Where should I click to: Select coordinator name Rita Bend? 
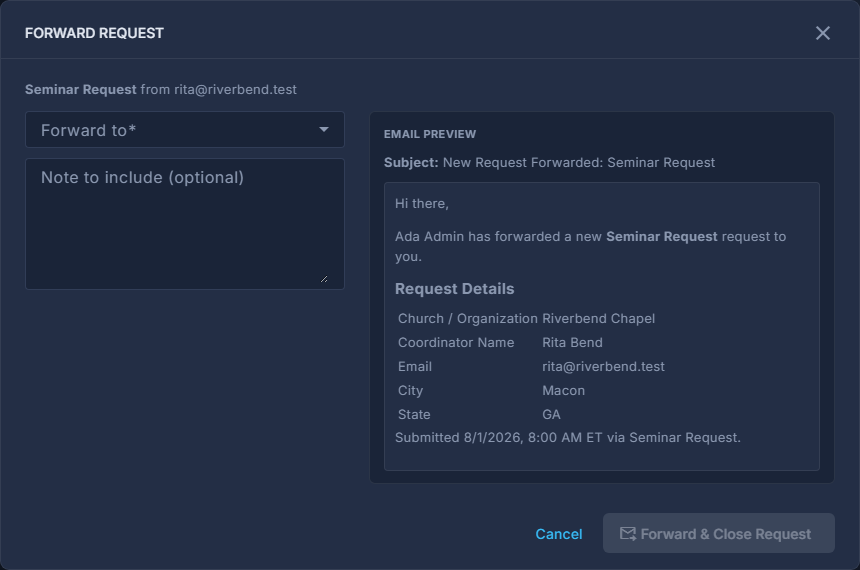pos(572,342)
